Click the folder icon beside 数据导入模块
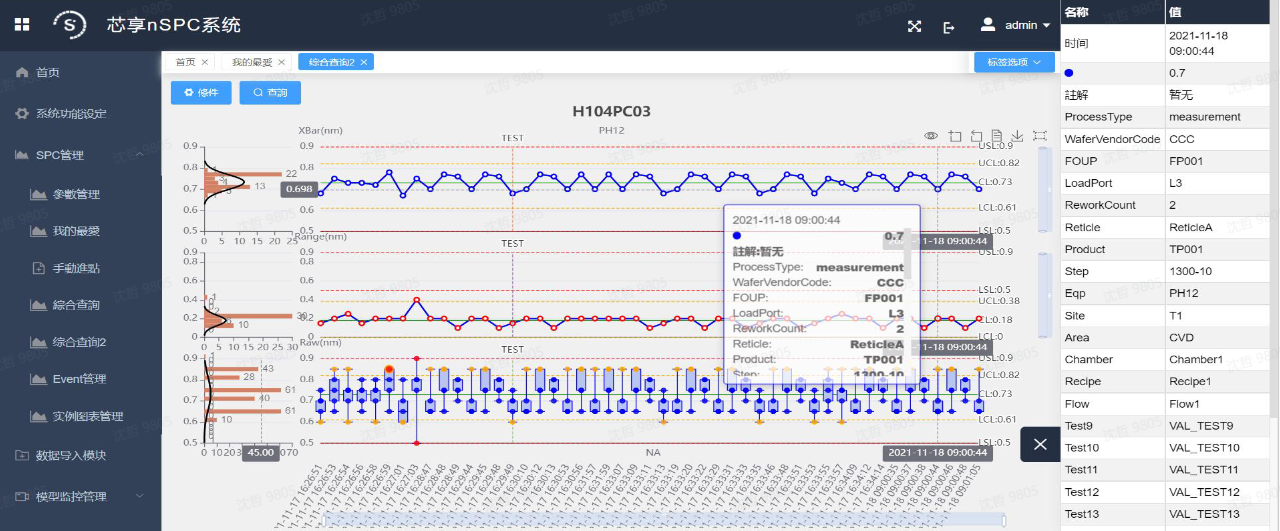The image size is (1280, 531). click(x=22, y=455)
